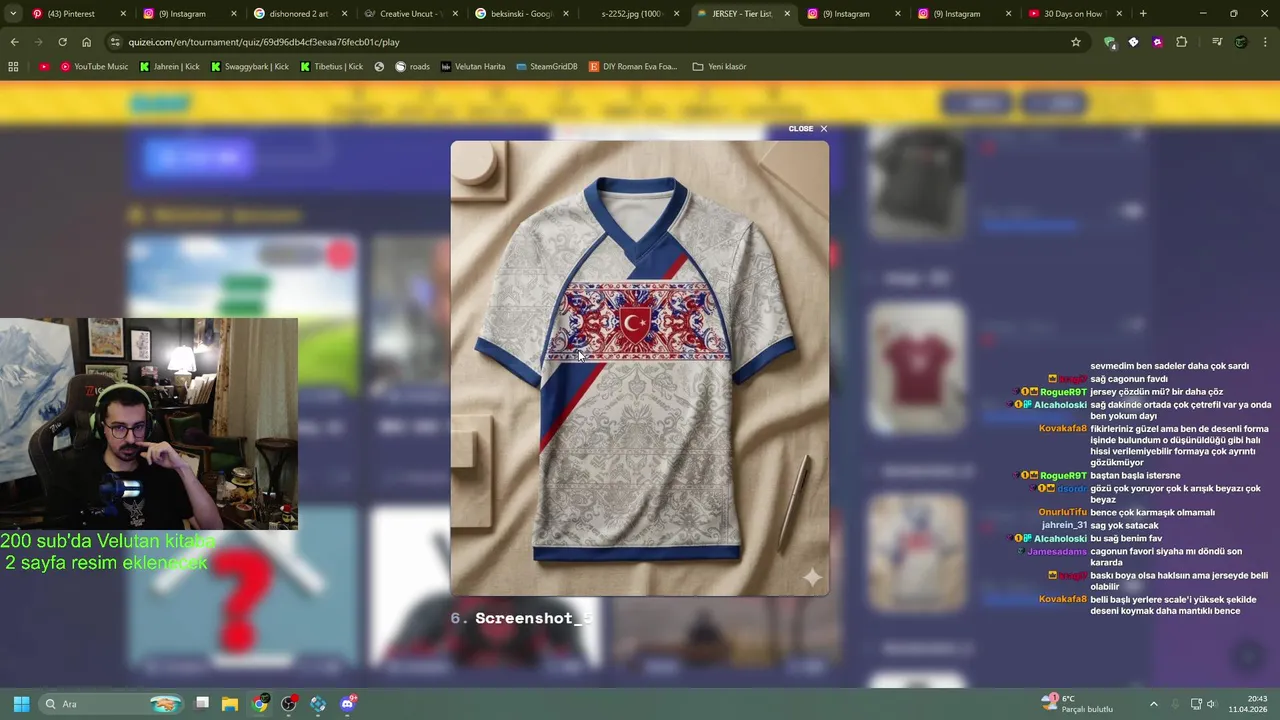Open the tab search dropdown

click(x=12, y=14)
